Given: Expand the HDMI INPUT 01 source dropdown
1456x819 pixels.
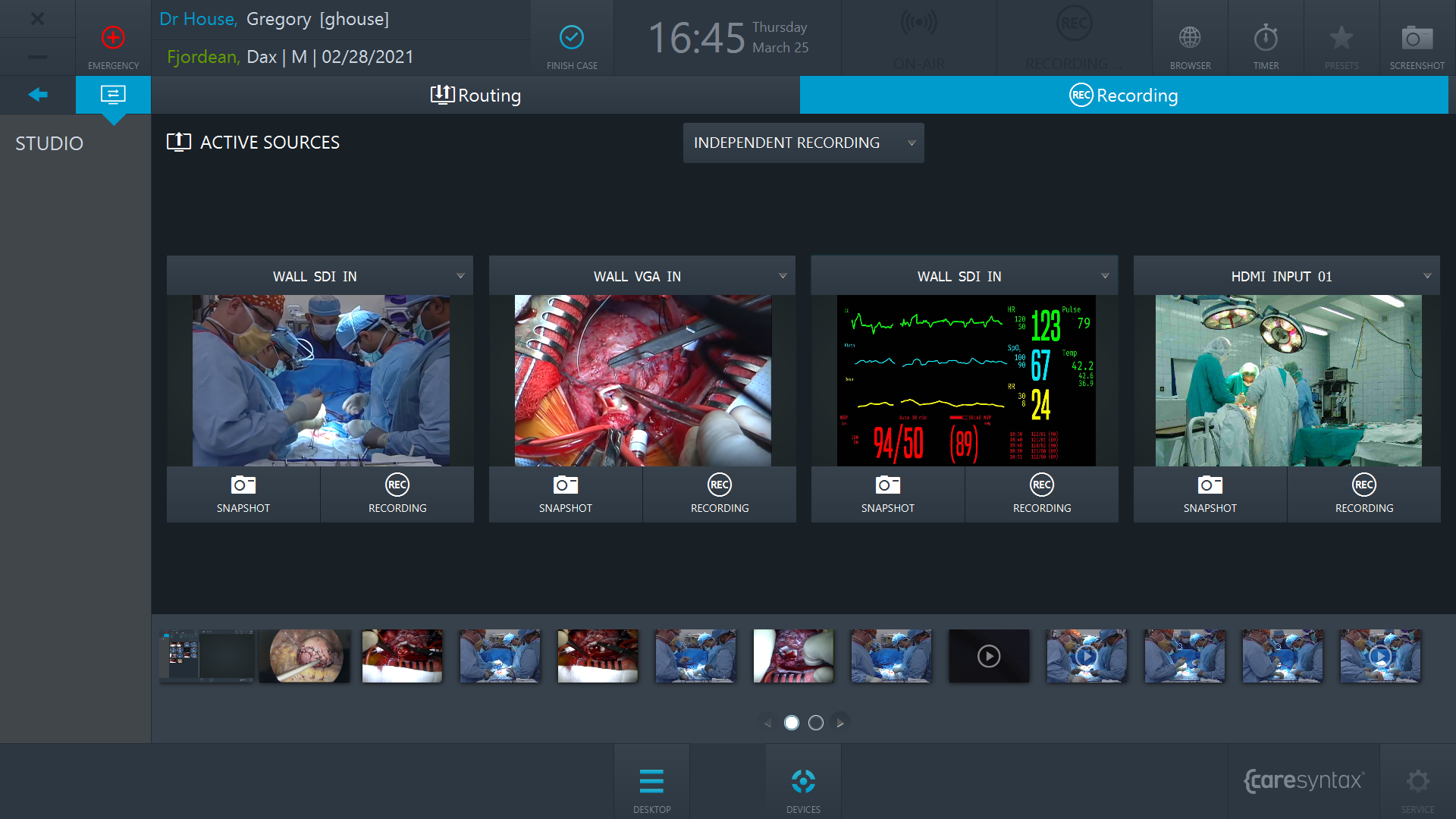Looking at the screenshot, I should [x=1427, y=276].
